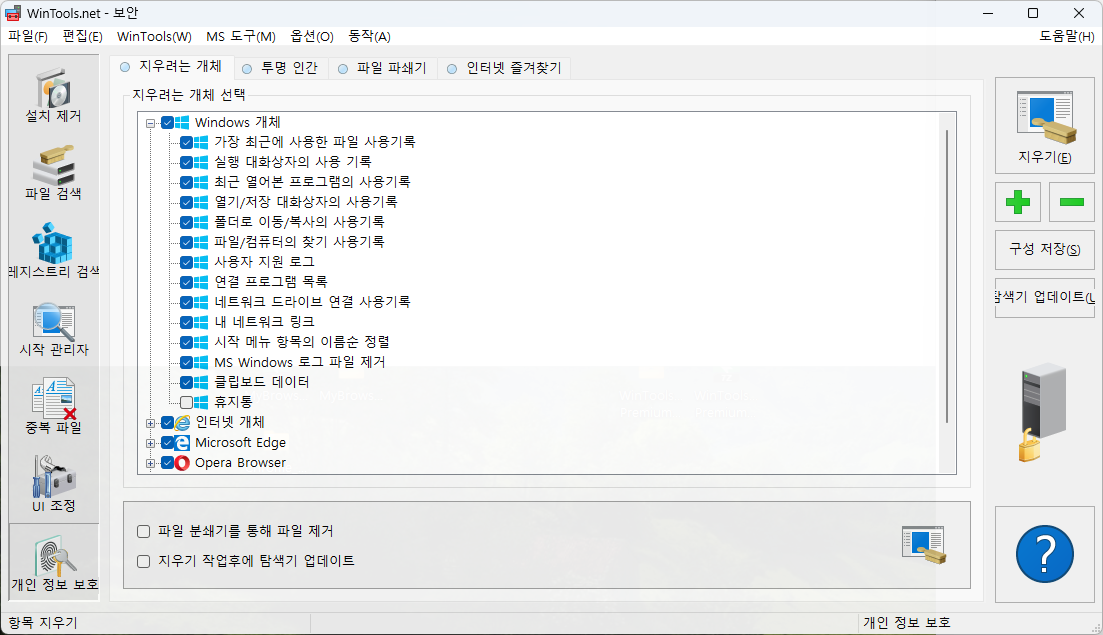
Task: Expand the 인터넷 개체 tree node
Action: [x=151, y=423]
